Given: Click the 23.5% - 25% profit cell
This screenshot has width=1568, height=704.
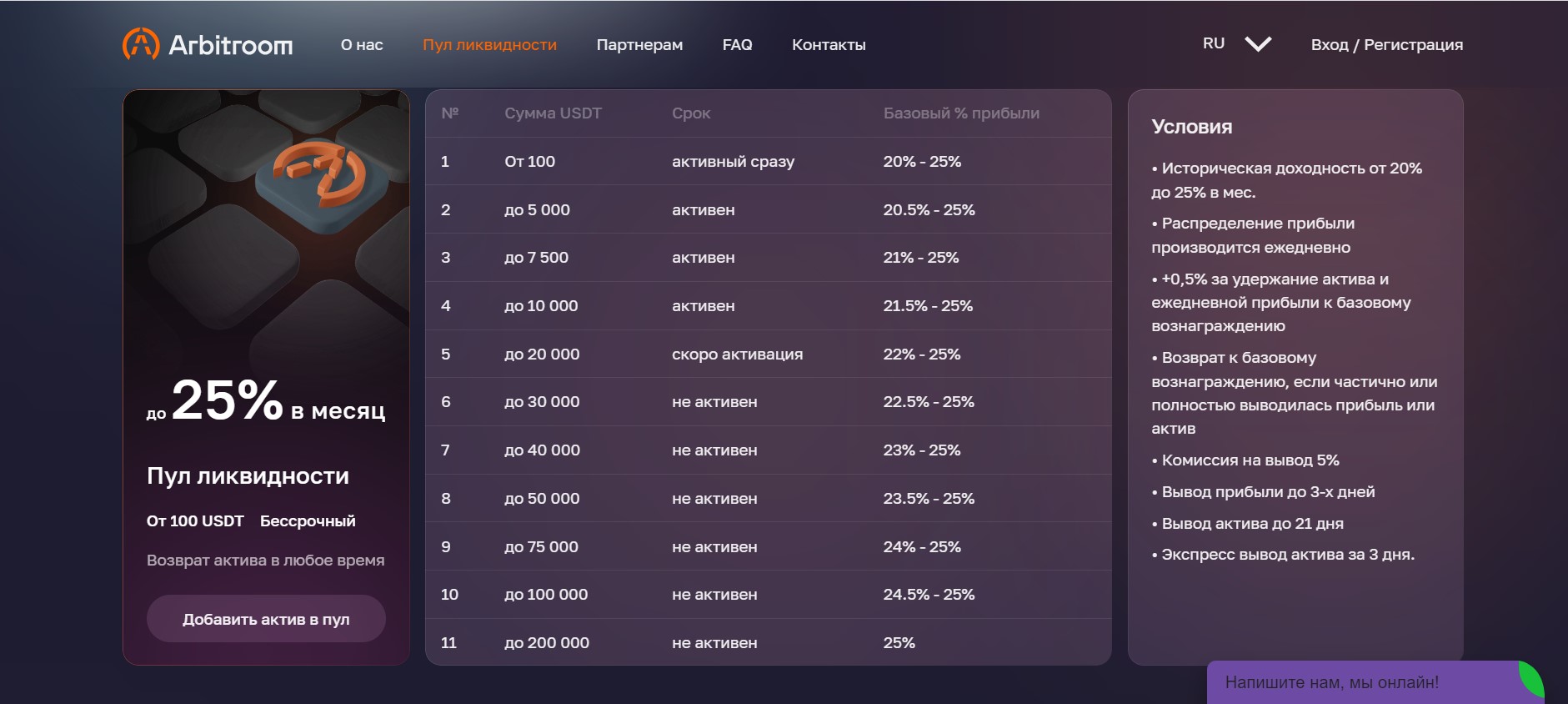Looking at the screenshot, I should point(929,499).
